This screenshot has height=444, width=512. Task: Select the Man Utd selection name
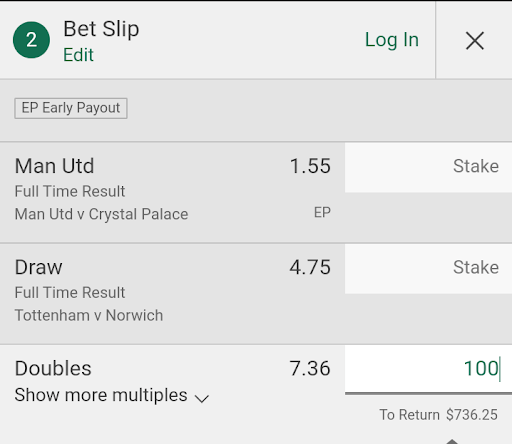tap(55, 166)
